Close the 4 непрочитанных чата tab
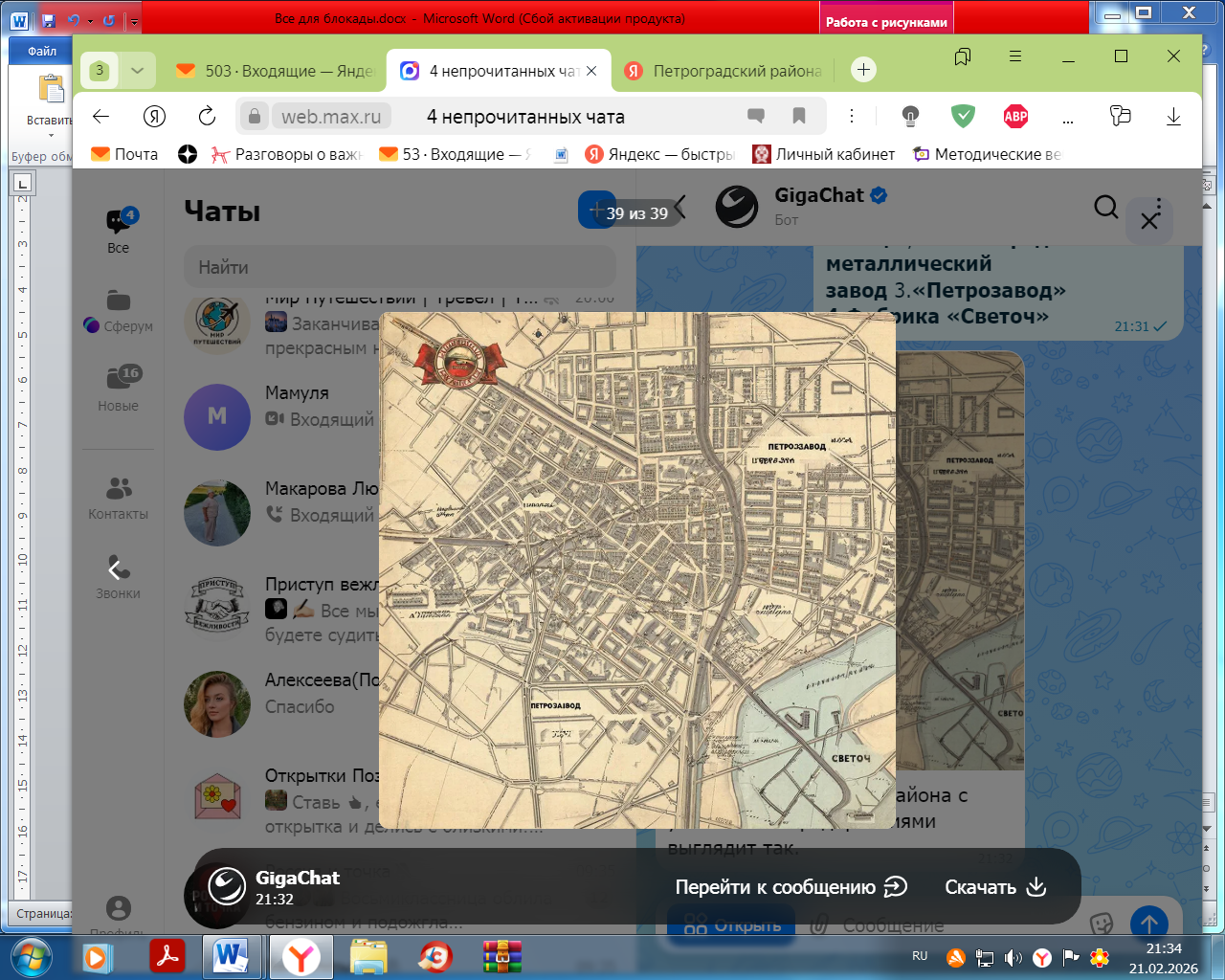 591,71
